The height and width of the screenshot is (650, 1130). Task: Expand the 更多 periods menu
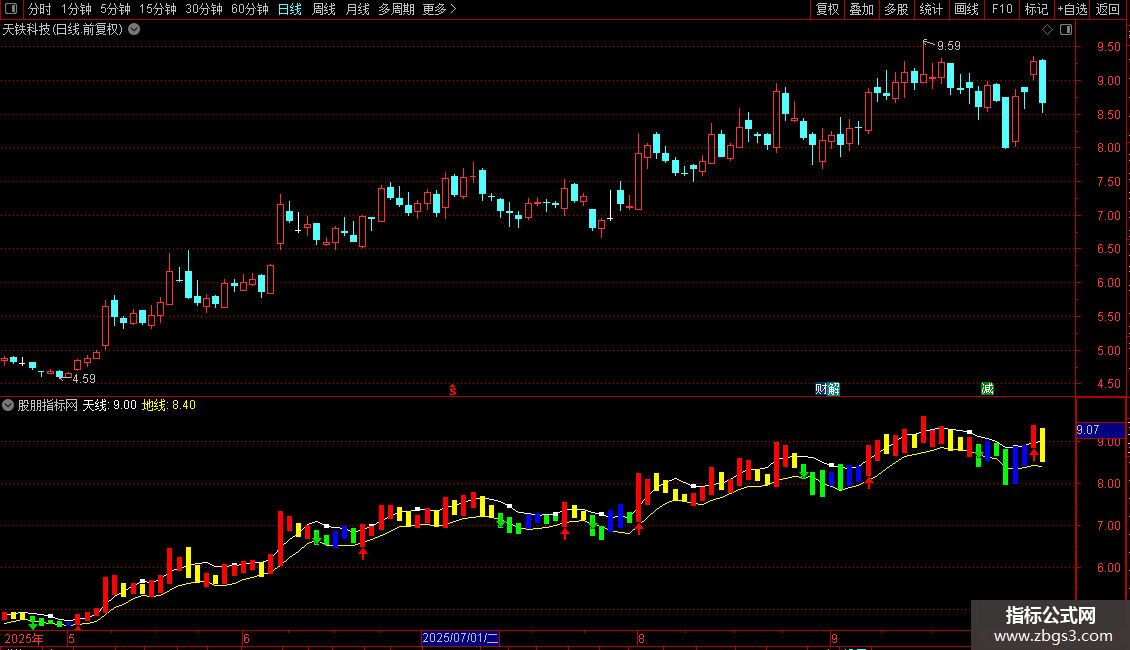click(x=440, y=9)
